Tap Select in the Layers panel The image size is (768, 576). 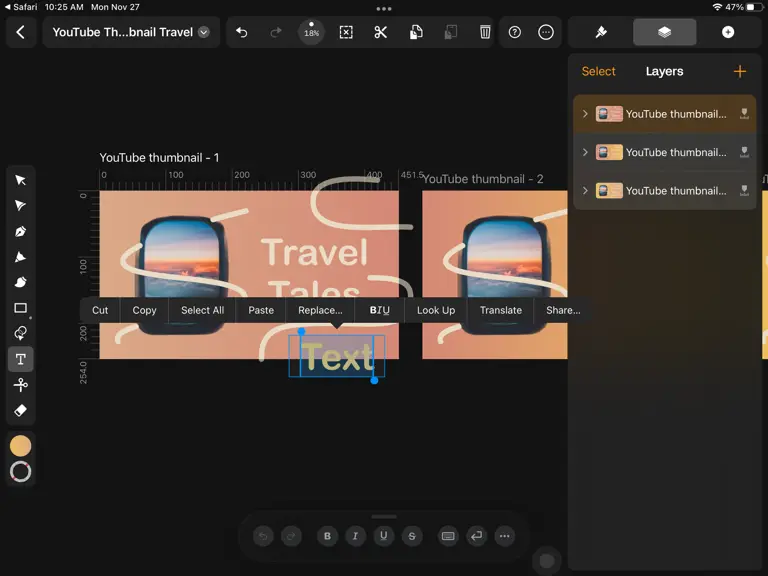click(x=598, y=72)
